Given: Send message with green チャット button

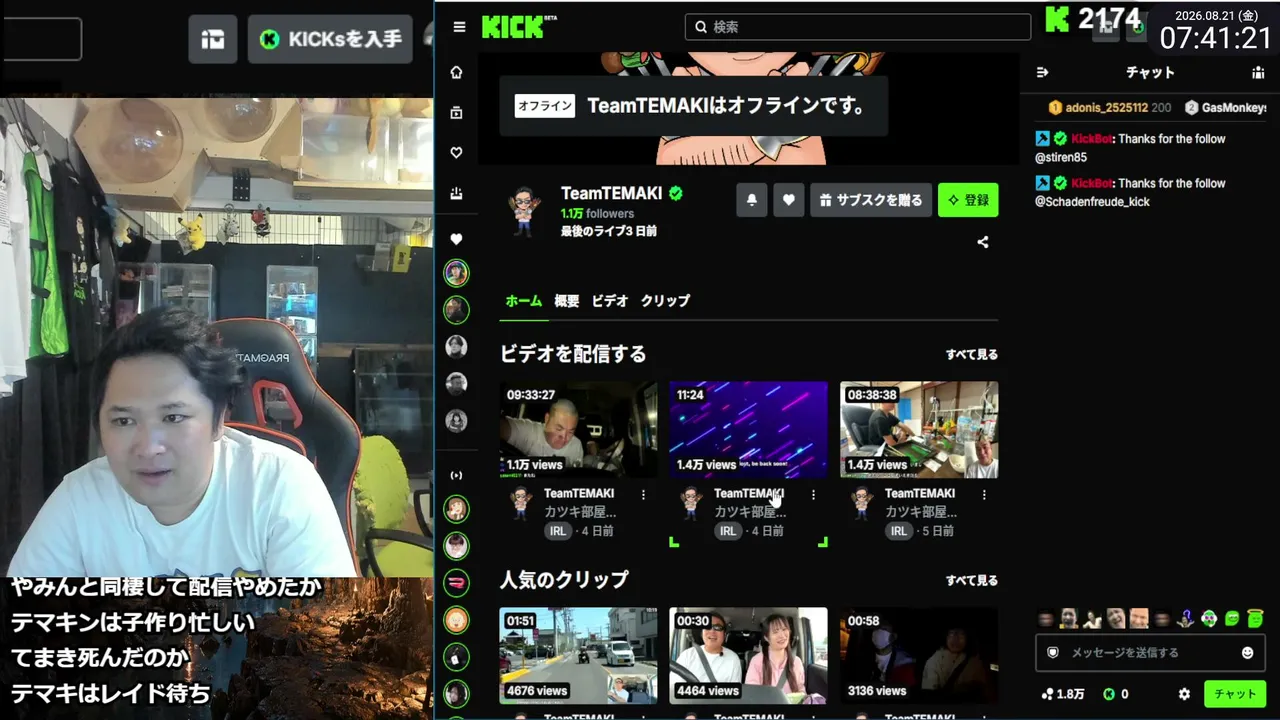Looking at the screenshot, I should pos(1235,694).
